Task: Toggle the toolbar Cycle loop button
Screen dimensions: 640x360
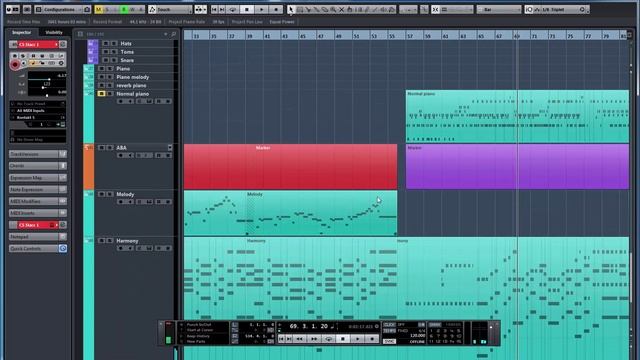Action: pos(233,9)
